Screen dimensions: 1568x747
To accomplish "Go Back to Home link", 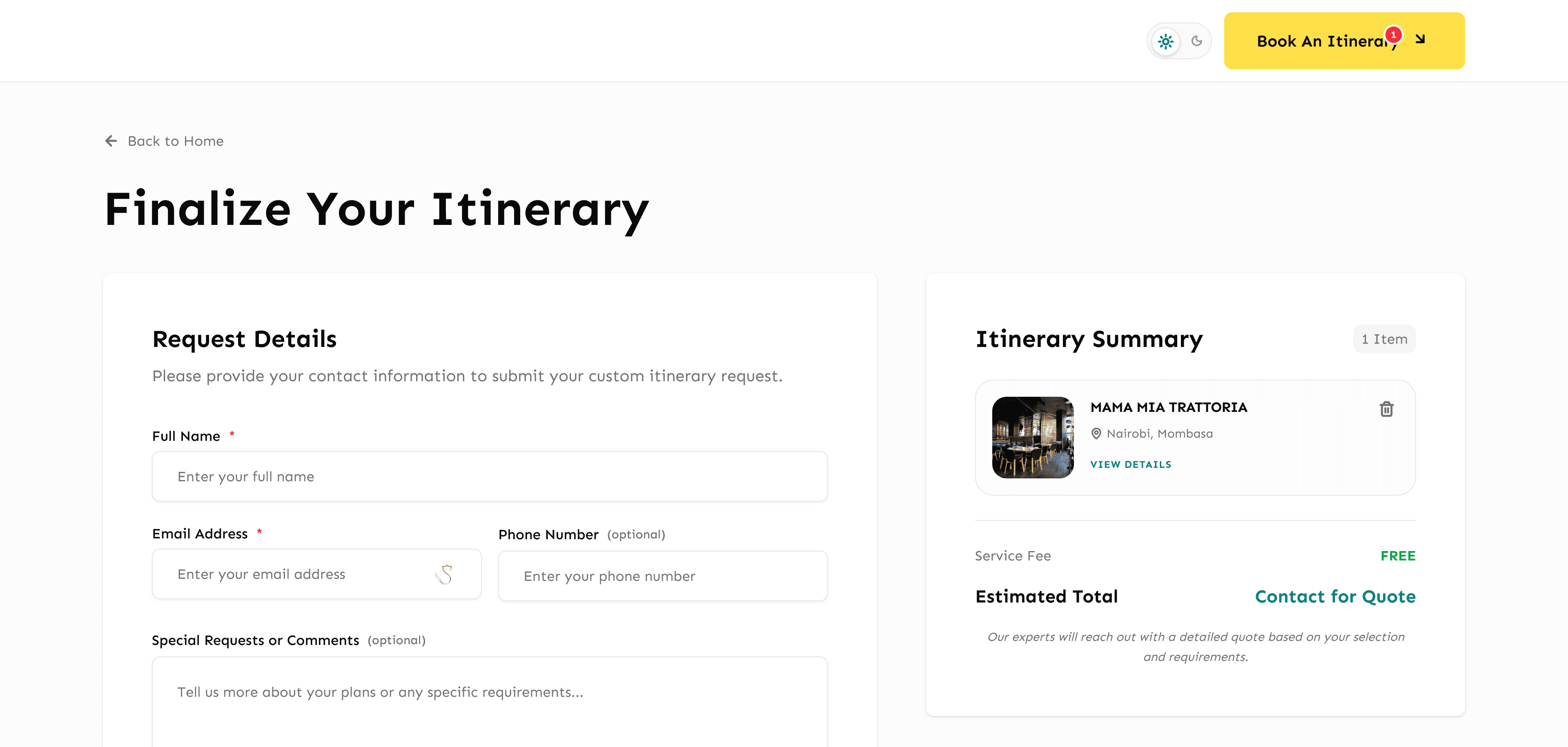I will click(x=175, y=141).
